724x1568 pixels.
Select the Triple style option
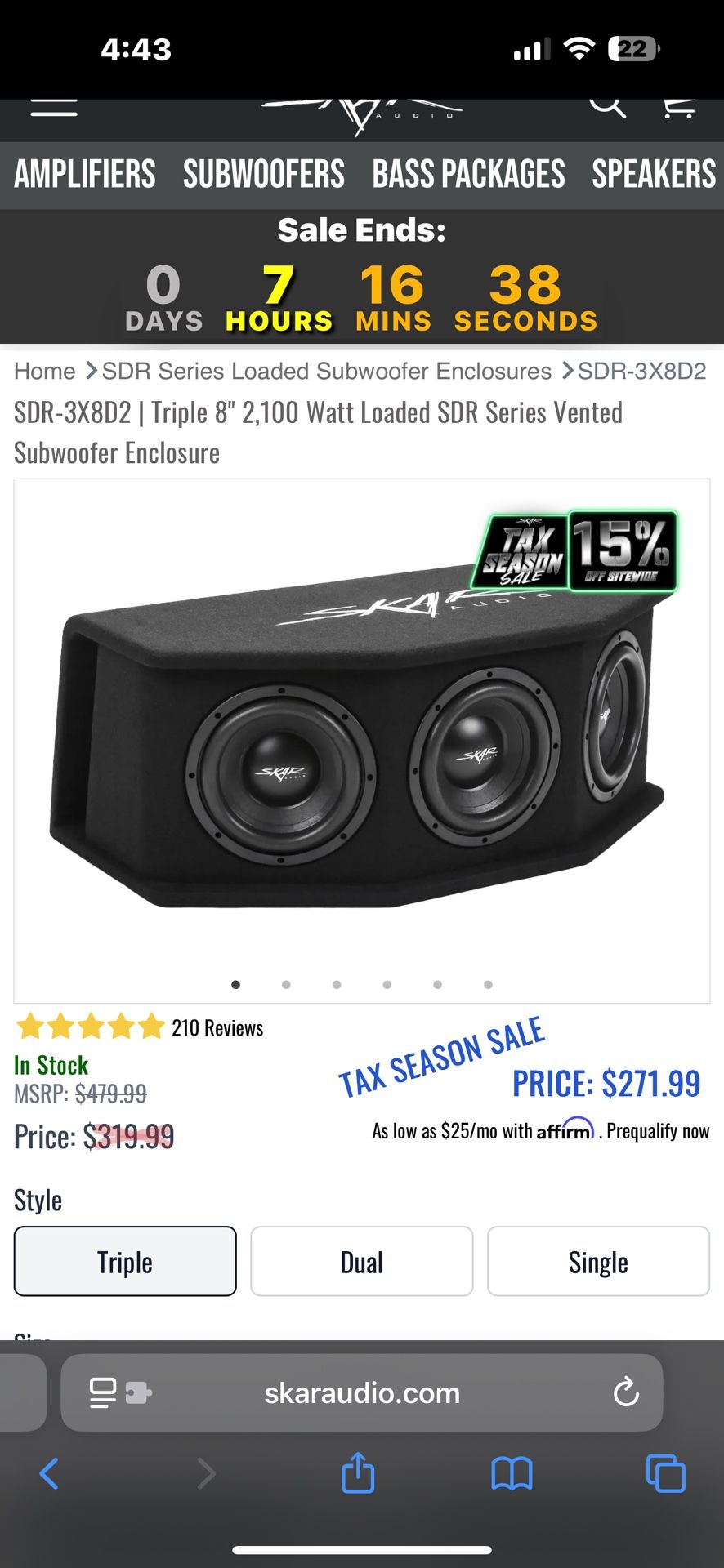pyautogui.click(x=125, y=1261)
